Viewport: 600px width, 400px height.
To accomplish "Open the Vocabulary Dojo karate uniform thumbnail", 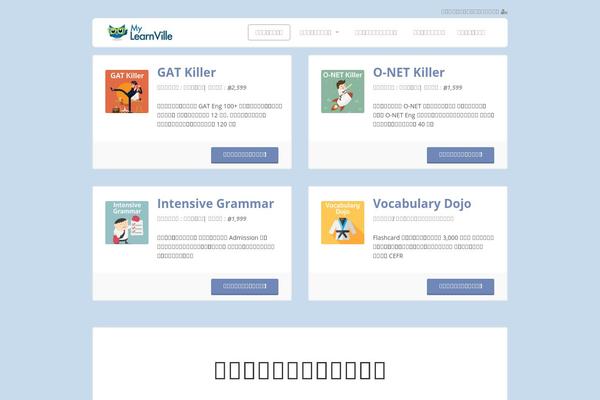I will [x=342, y=223].
